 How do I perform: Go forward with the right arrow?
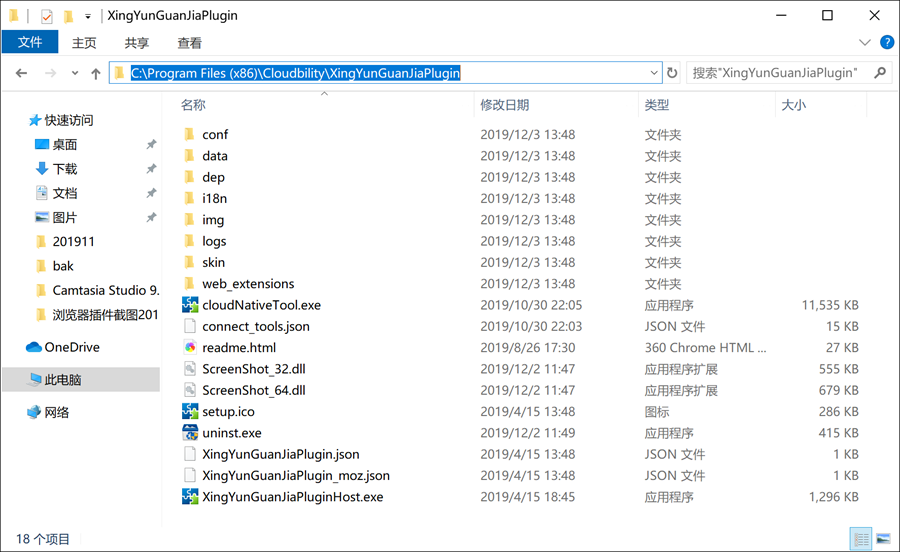[x=51, y=73]
